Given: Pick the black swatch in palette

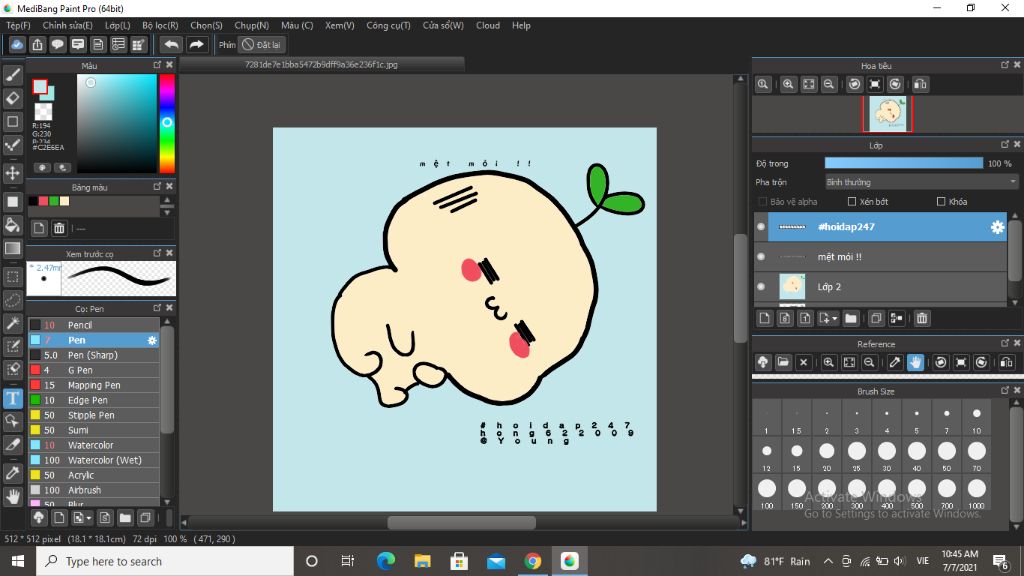Looking at the screenshot, I should coord(33,201).
